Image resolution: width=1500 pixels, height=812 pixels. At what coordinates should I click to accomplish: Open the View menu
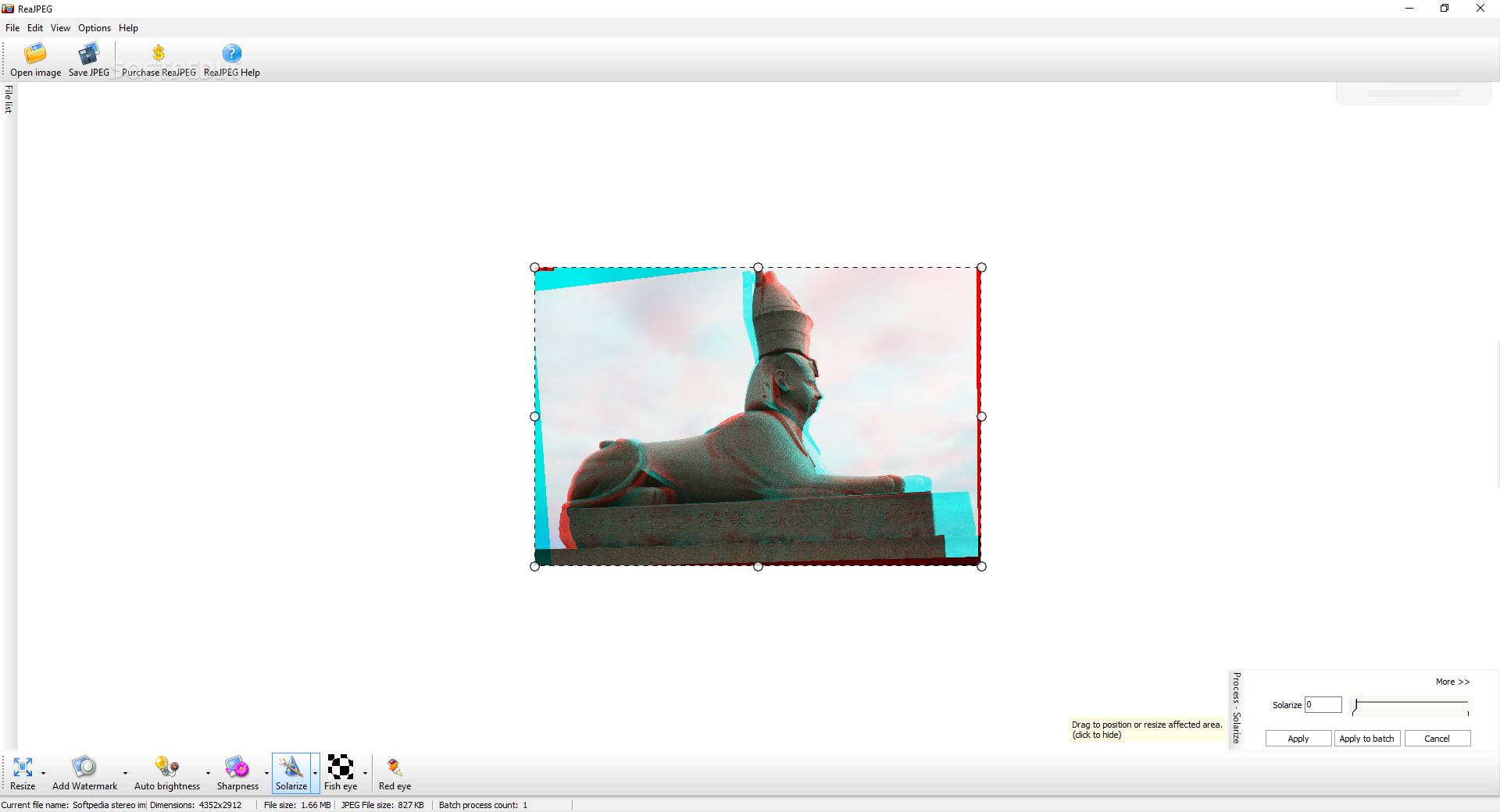[x=60, y=27]
